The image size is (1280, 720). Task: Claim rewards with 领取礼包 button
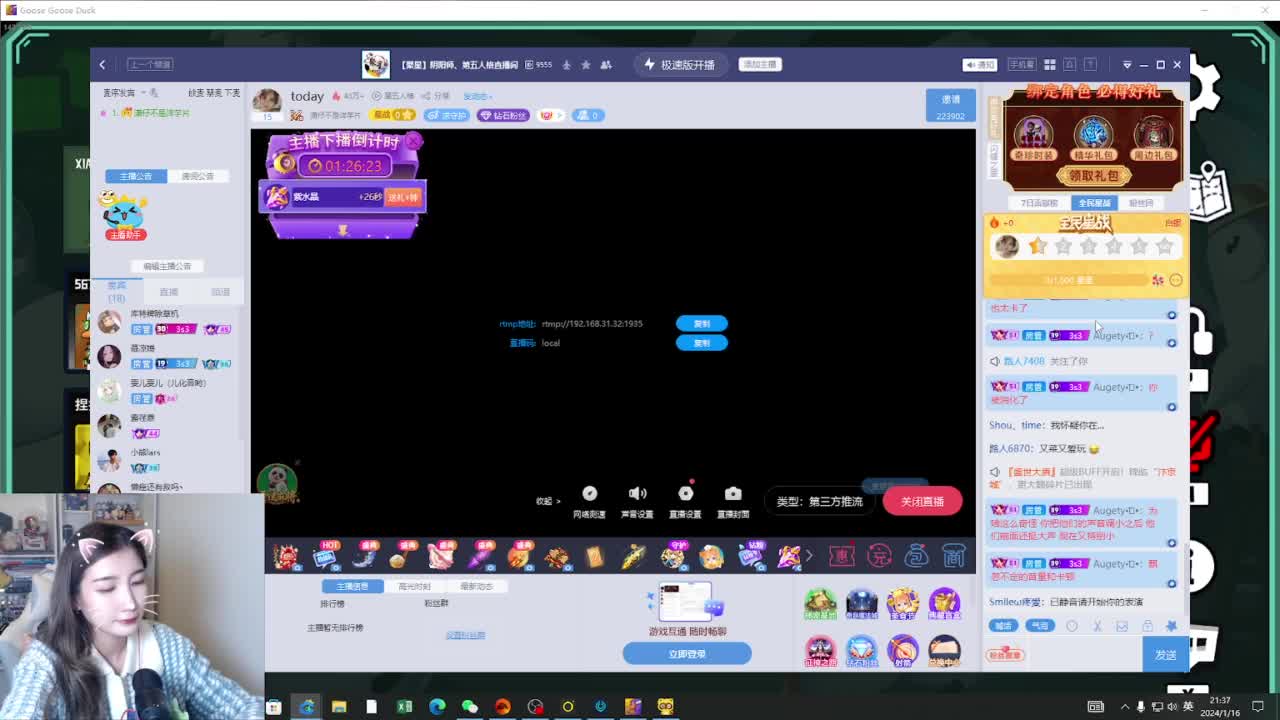pyautogui.click(x=1093, y=176)
